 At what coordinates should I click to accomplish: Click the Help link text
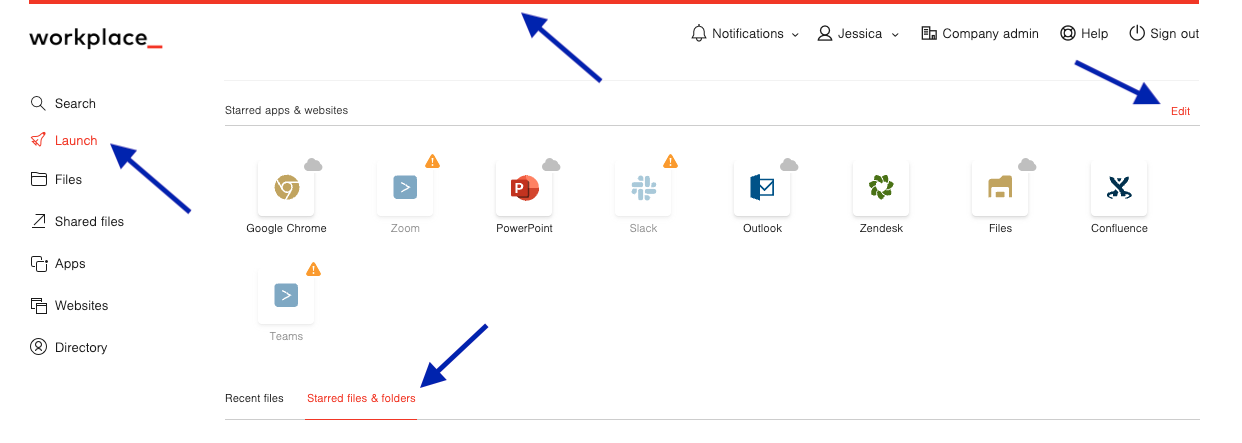[x=1095, y=33]
